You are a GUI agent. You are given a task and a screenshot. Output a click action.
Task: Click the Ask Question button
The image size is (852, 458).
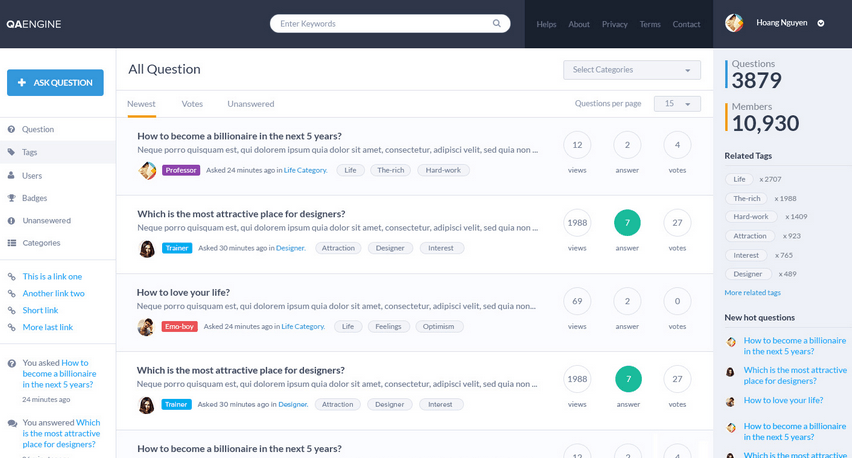(x=55, y=83)
